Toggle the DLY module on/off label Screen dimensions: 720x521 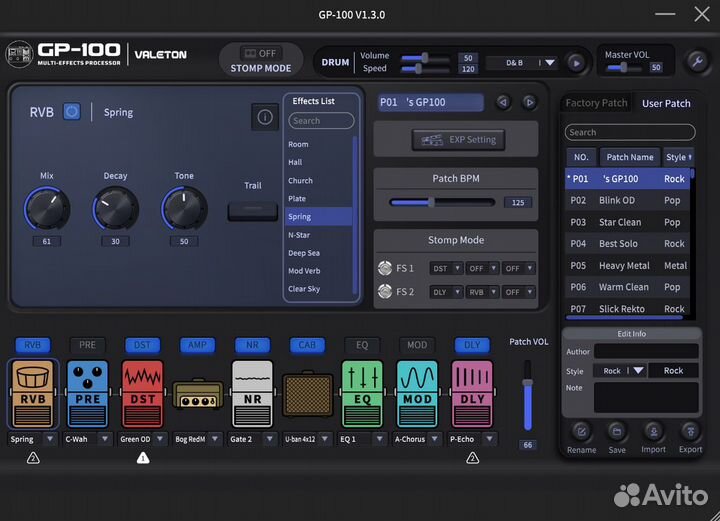pyautogui.click(x=472, y=345)
